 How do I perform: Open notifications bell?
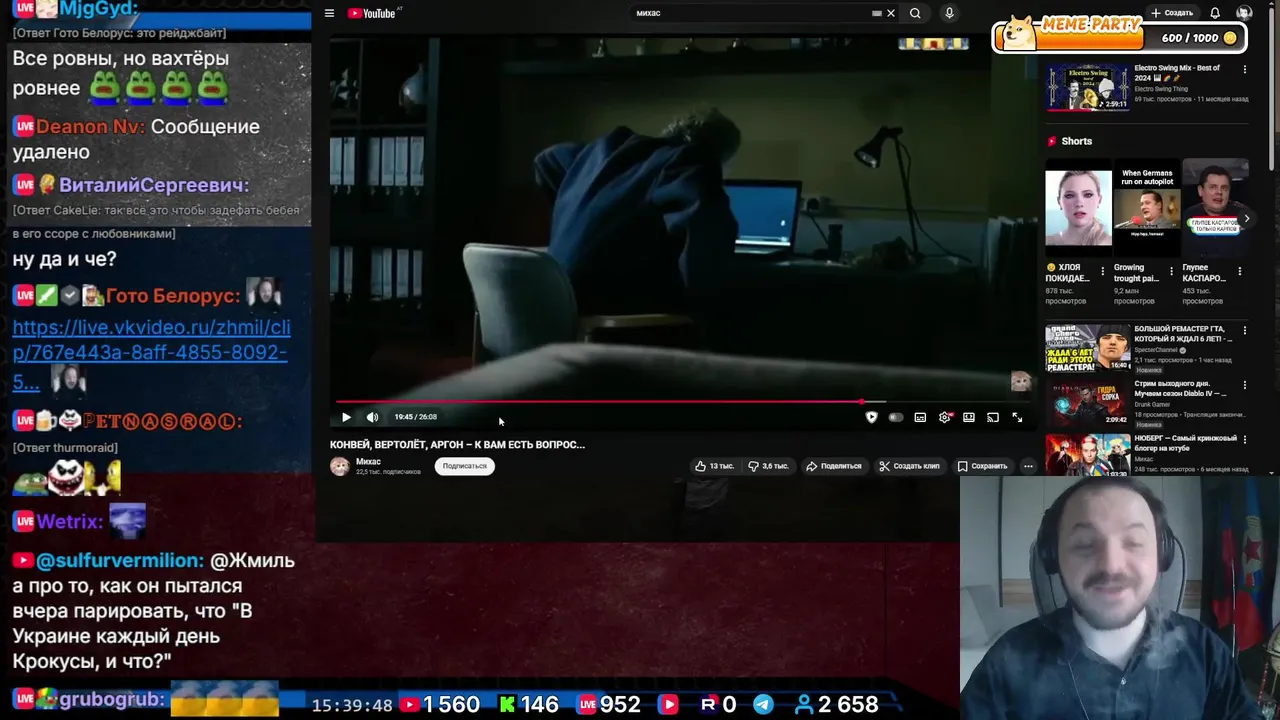(1215, 13)
